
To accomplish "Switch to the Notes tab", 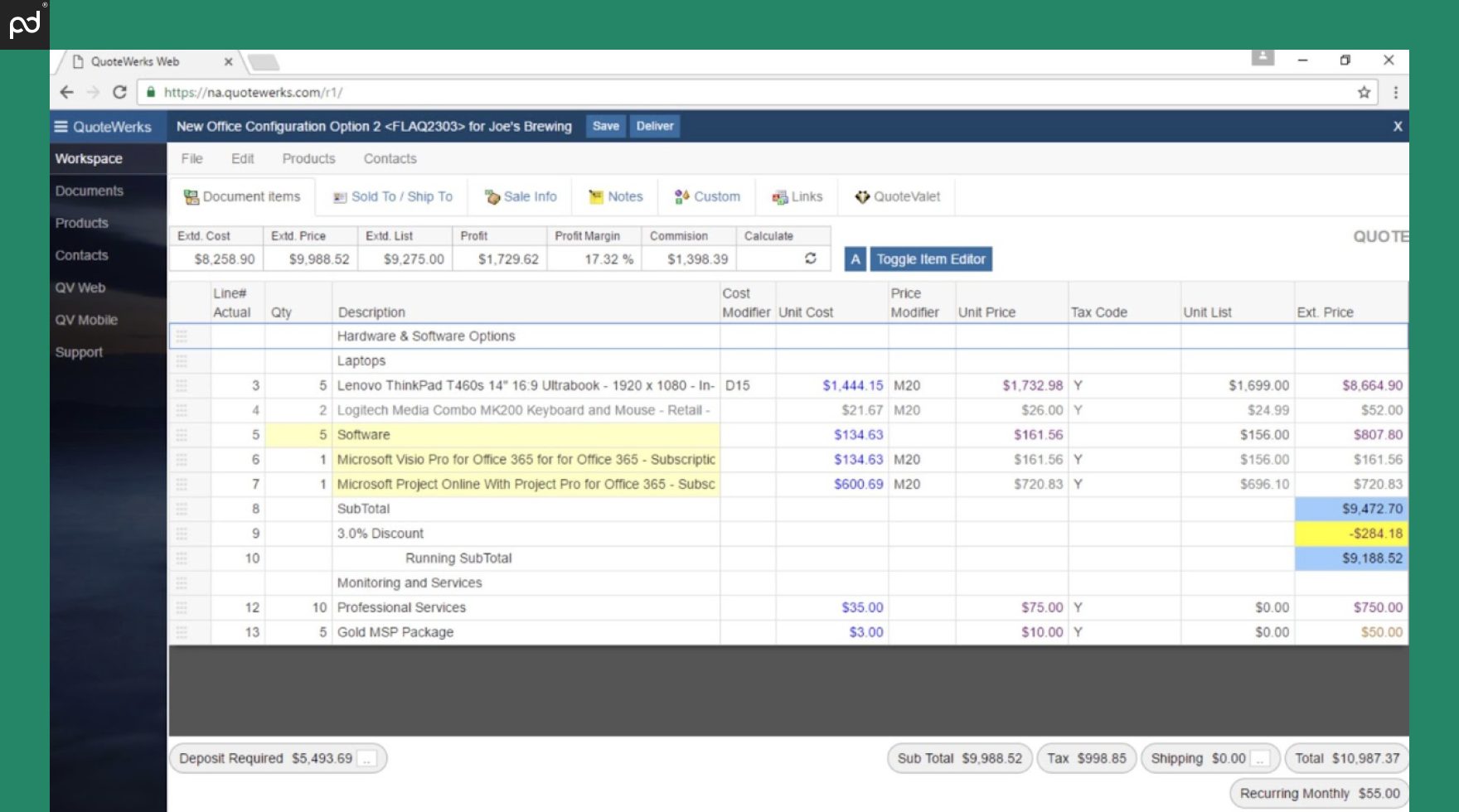I will tap(616, 196).
